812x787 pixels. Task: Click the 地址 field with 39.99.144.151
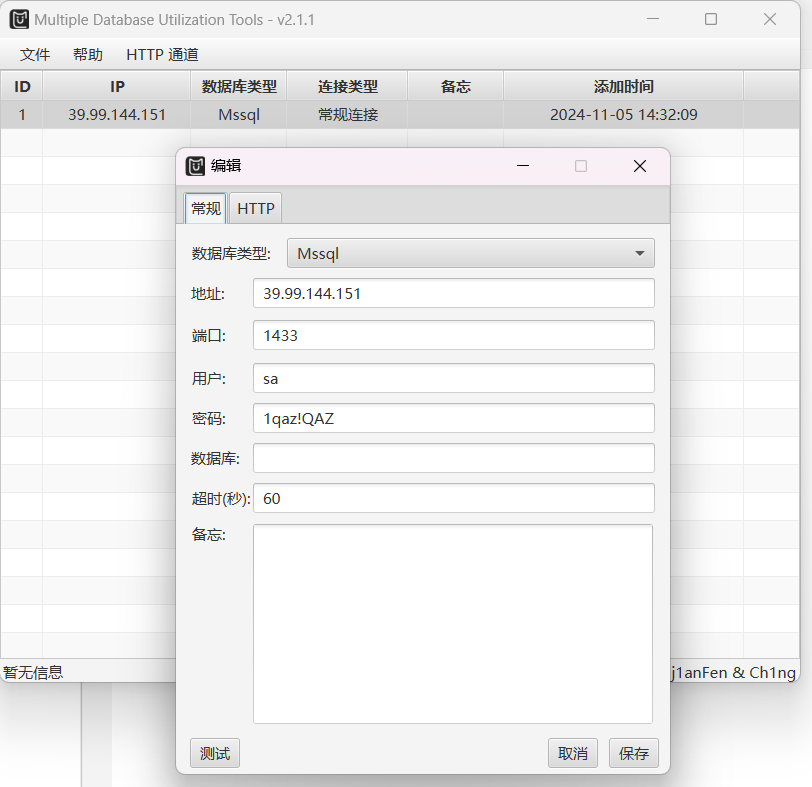tap(454, 293)
